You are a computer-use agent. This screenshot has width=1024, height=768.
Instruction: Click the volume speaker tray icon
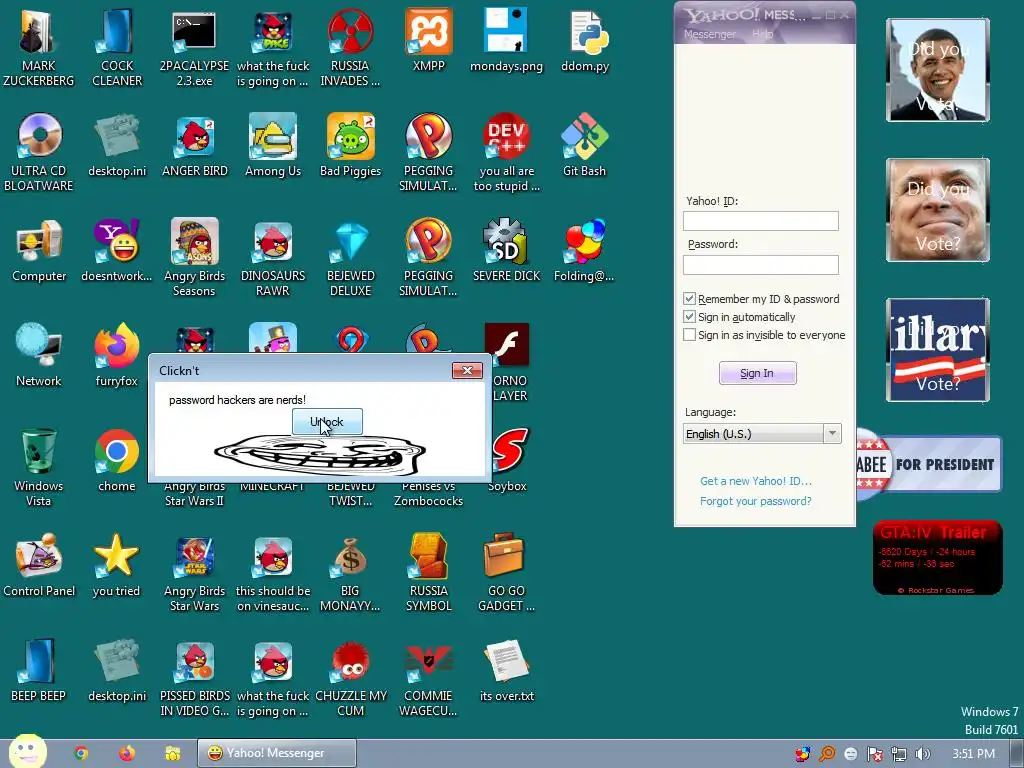(x=922, y=754)
